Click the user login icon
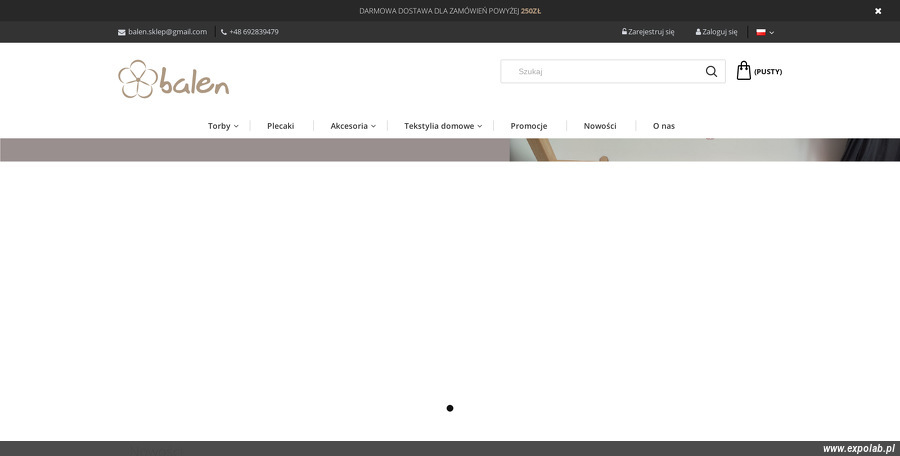Image resolution: width=900 pixels, height=456 pixels. [x=698, y=32]
